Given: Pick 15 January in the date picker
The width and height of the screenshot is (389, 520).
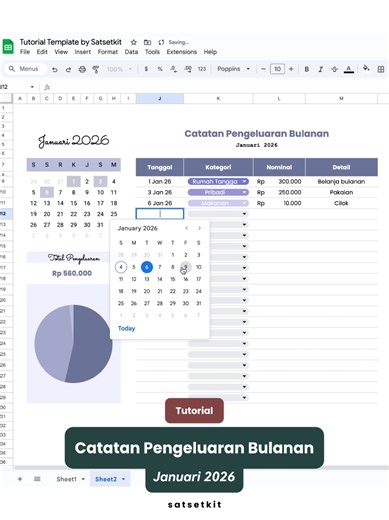Looking at the screenshot, I should click(x=173, y=279).
